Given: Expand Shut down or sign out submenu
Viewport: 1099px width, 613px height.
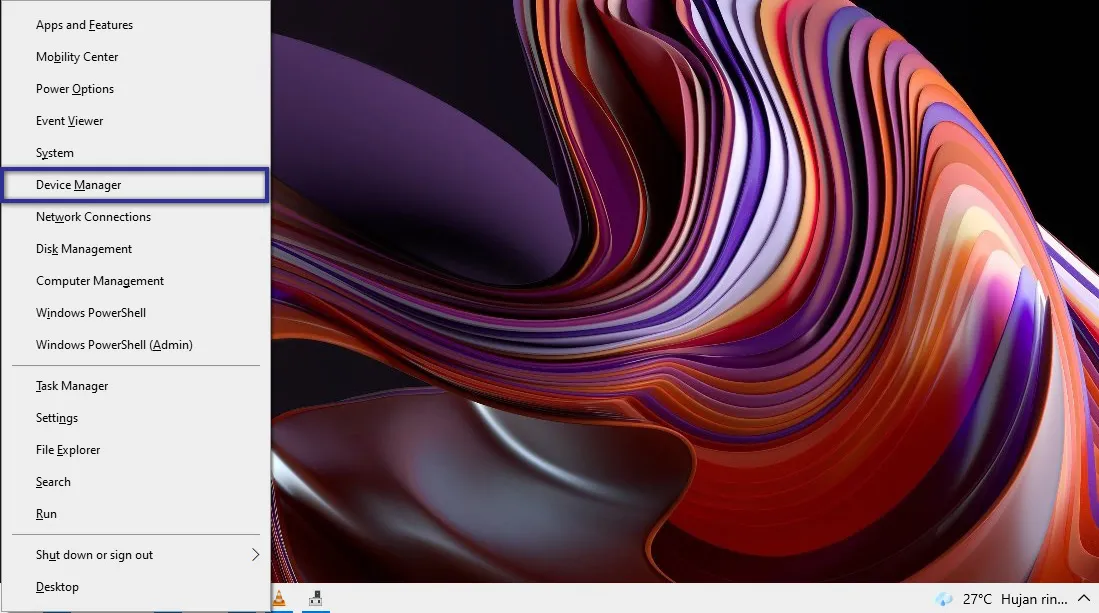Looking at the screenshot, I should (x=95, y=555).
